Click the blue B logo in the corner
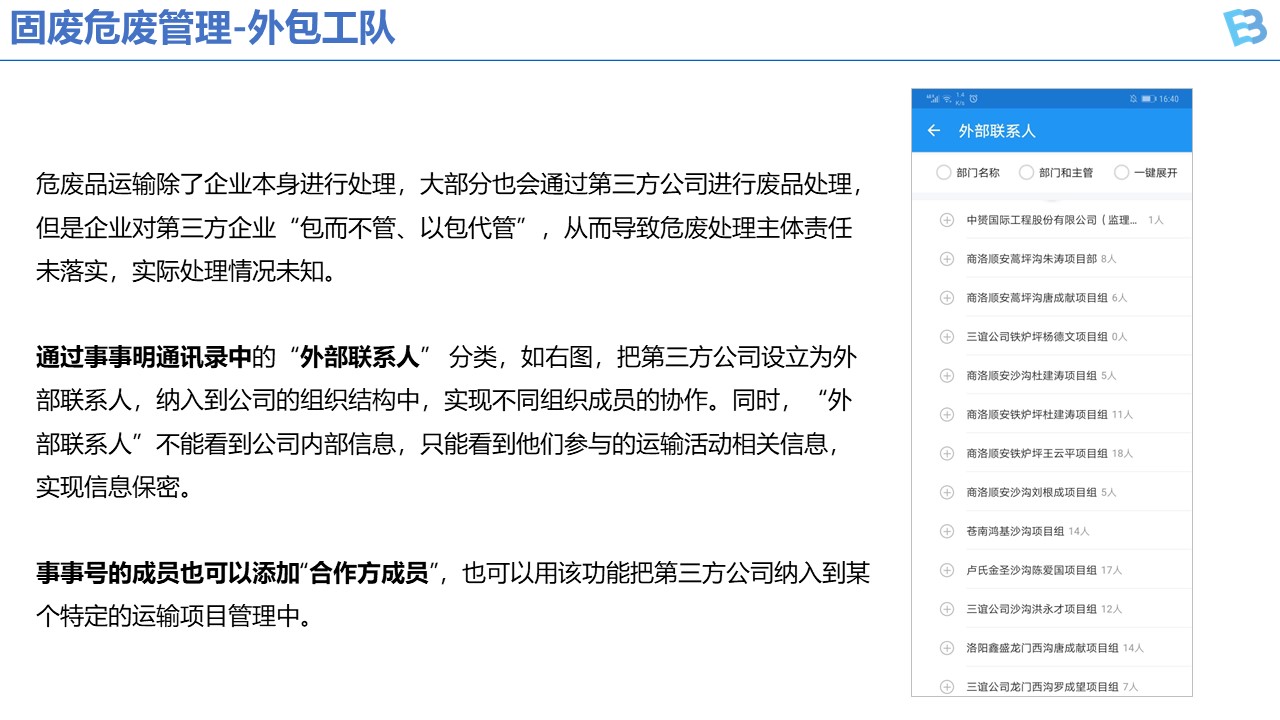The width and height of the screenshot is (1280, 720). (x=1244, y=28)
